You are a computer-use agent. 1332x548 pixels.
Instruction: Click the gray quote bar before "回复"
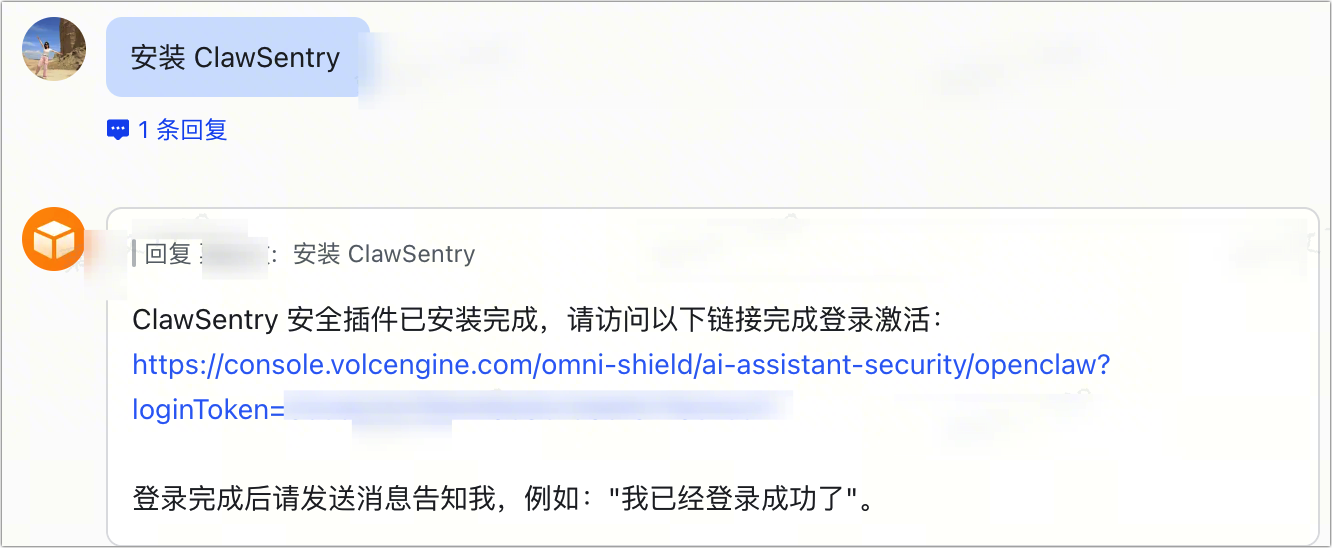coord(134,254)
